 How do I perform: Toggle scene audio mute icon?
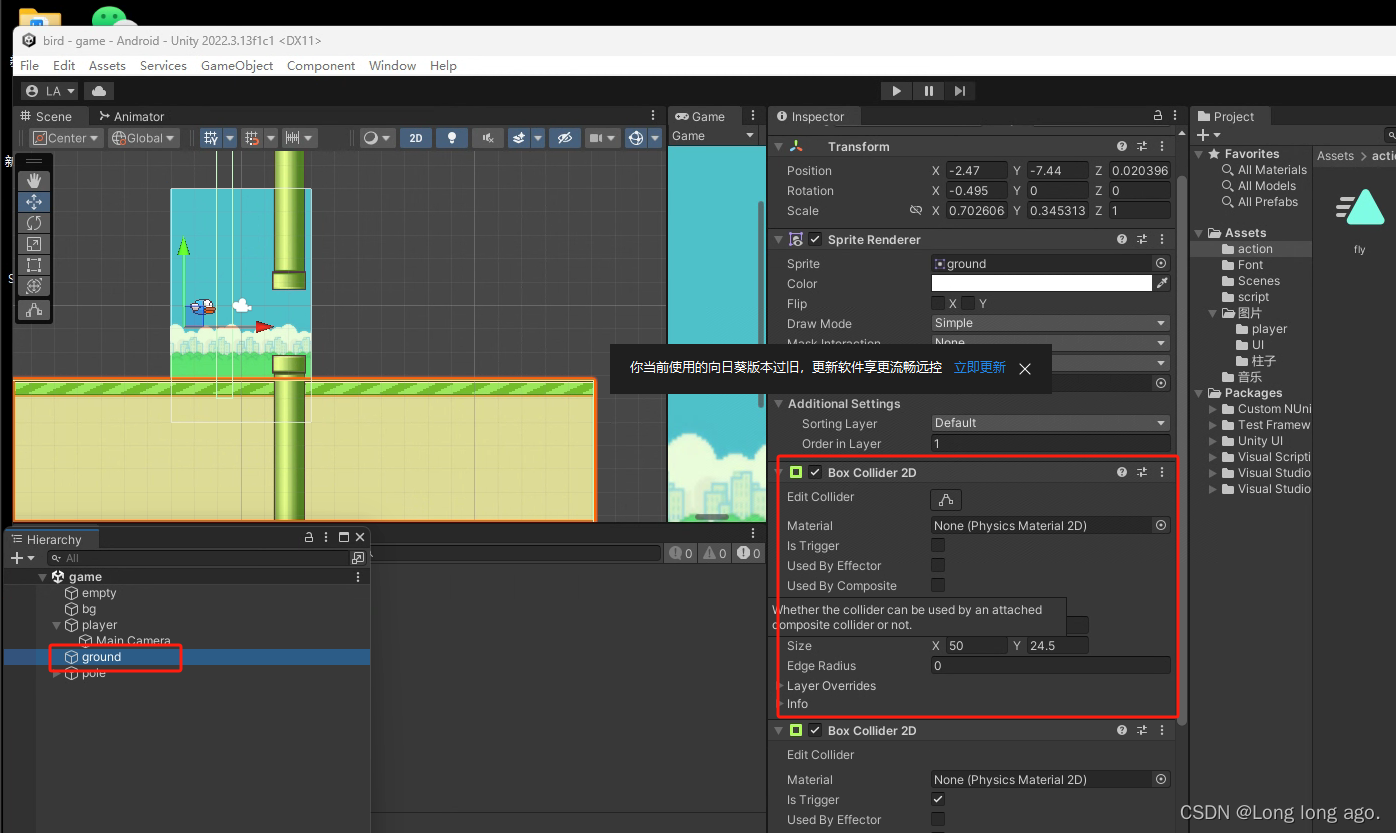click(487, 138)
